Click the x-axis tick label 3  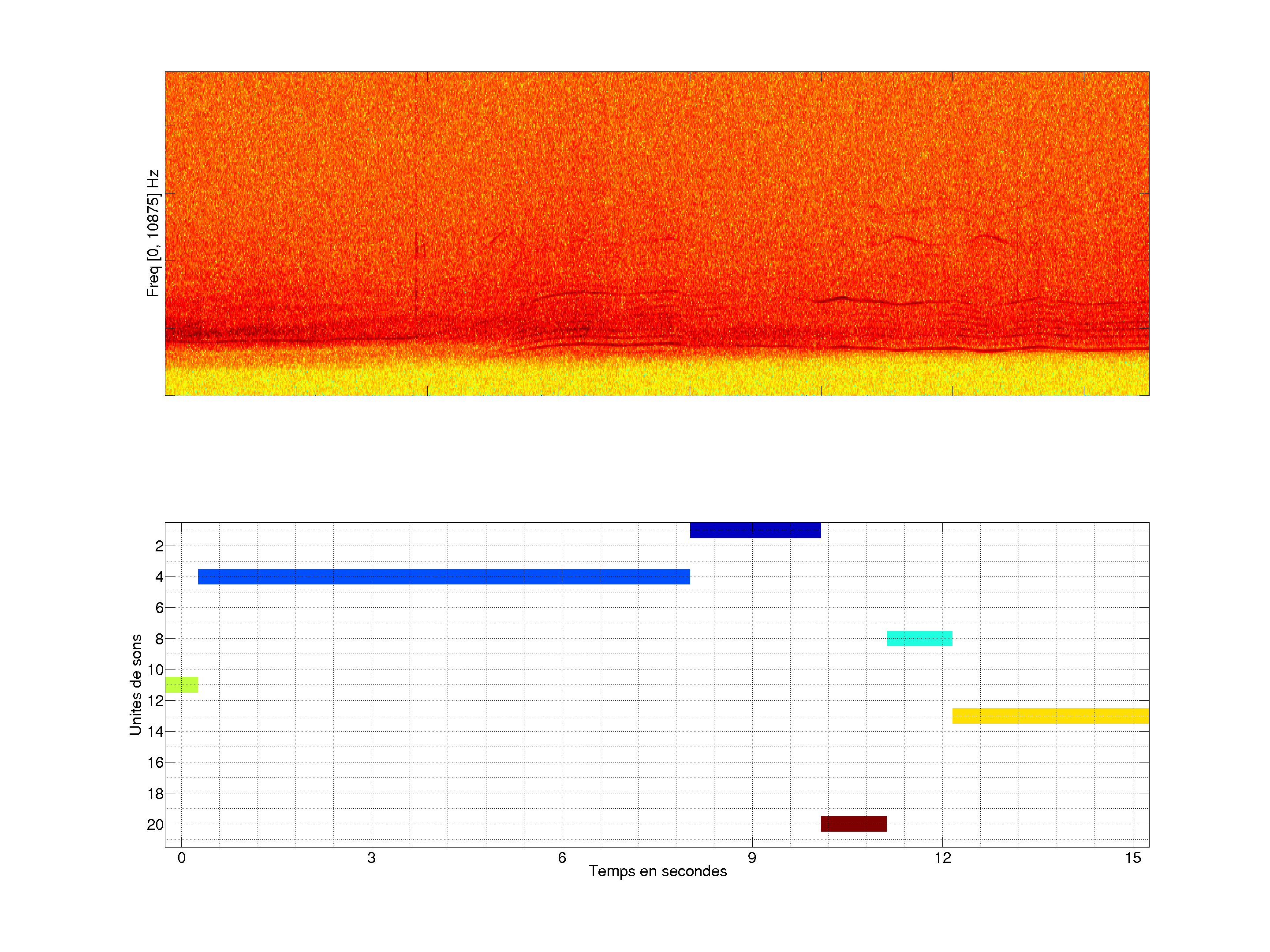pyautogui.click(x=371, y=858)
